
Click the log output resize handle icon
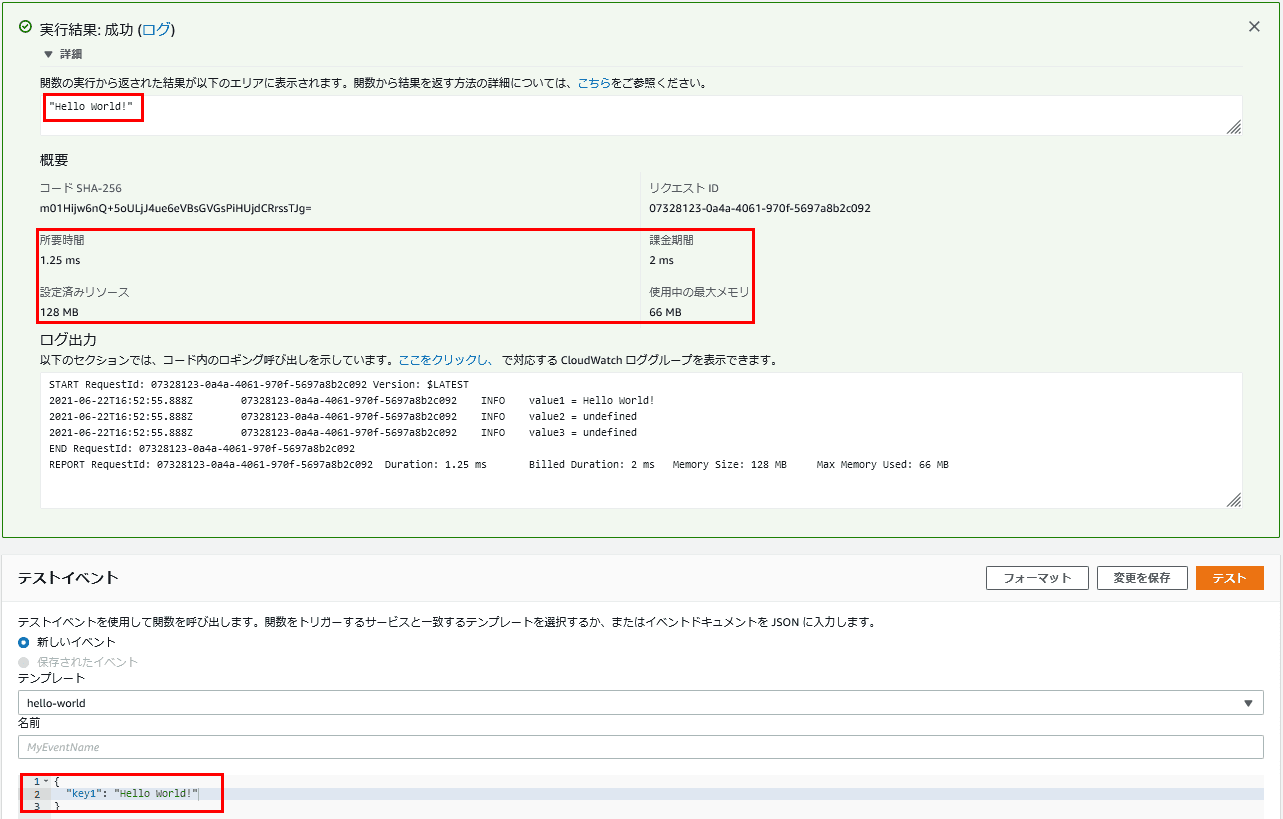tap(1234, 500)
